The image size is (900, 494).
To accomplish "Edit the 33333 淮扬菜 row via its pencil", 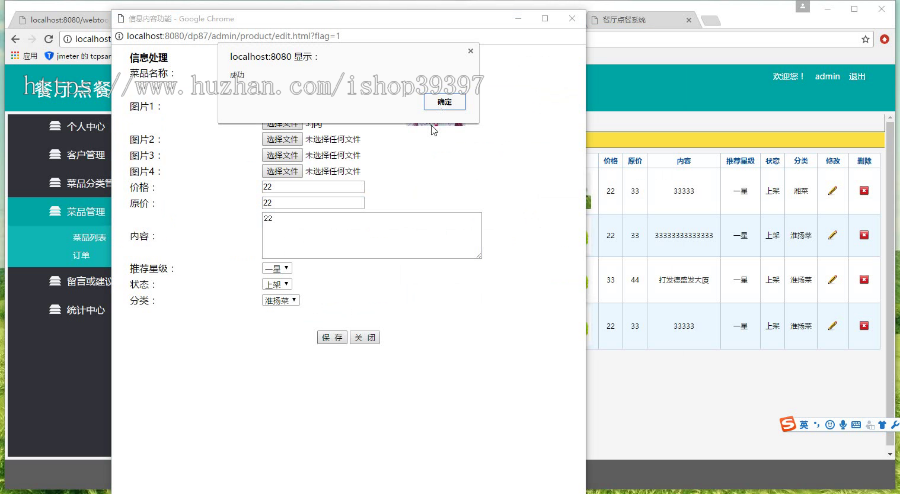I will click(x=832, y=325).
